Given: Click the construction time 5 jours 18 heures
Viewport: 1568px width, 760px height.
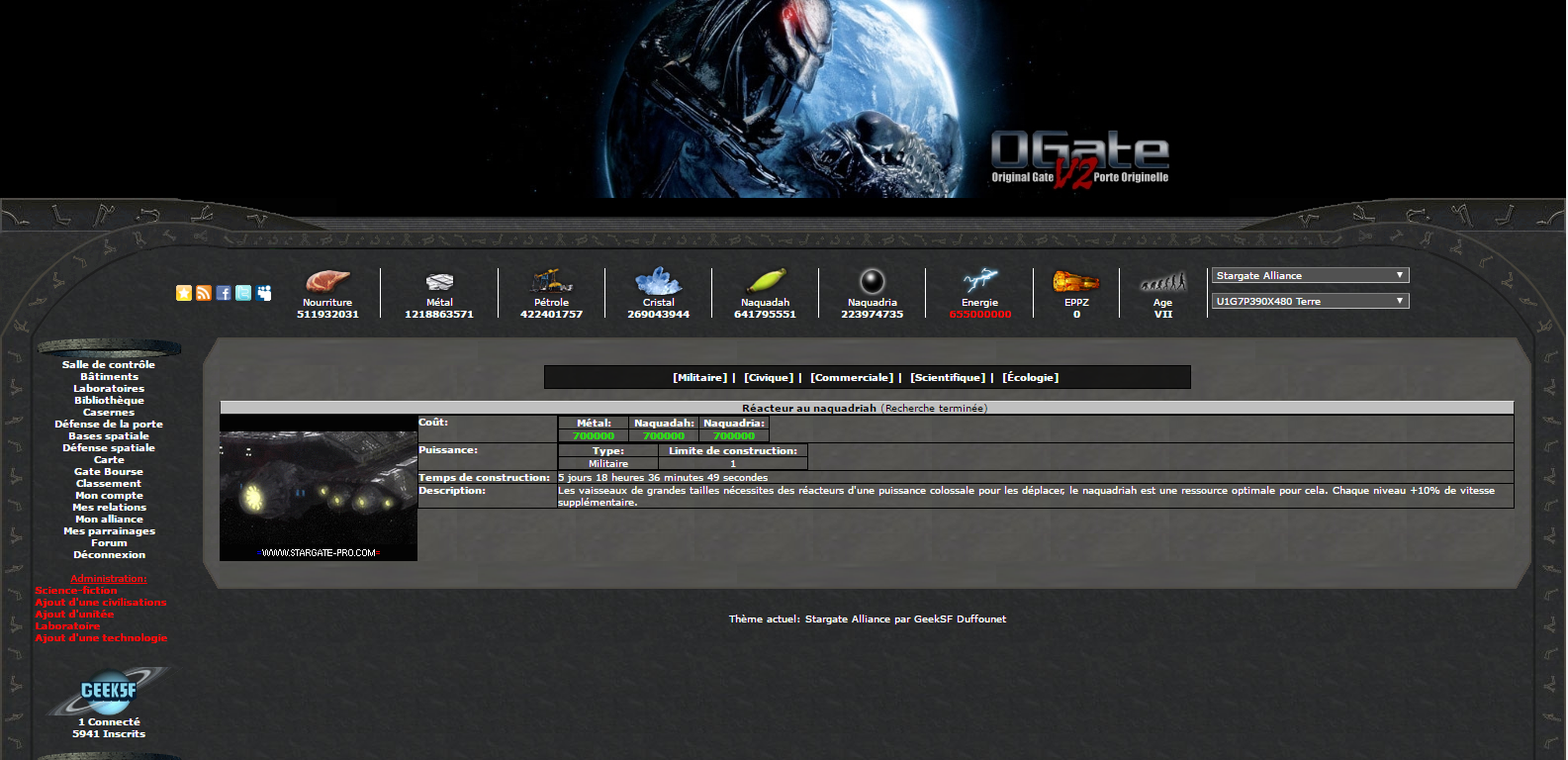Looking at the screenshot, I should 663,478.
